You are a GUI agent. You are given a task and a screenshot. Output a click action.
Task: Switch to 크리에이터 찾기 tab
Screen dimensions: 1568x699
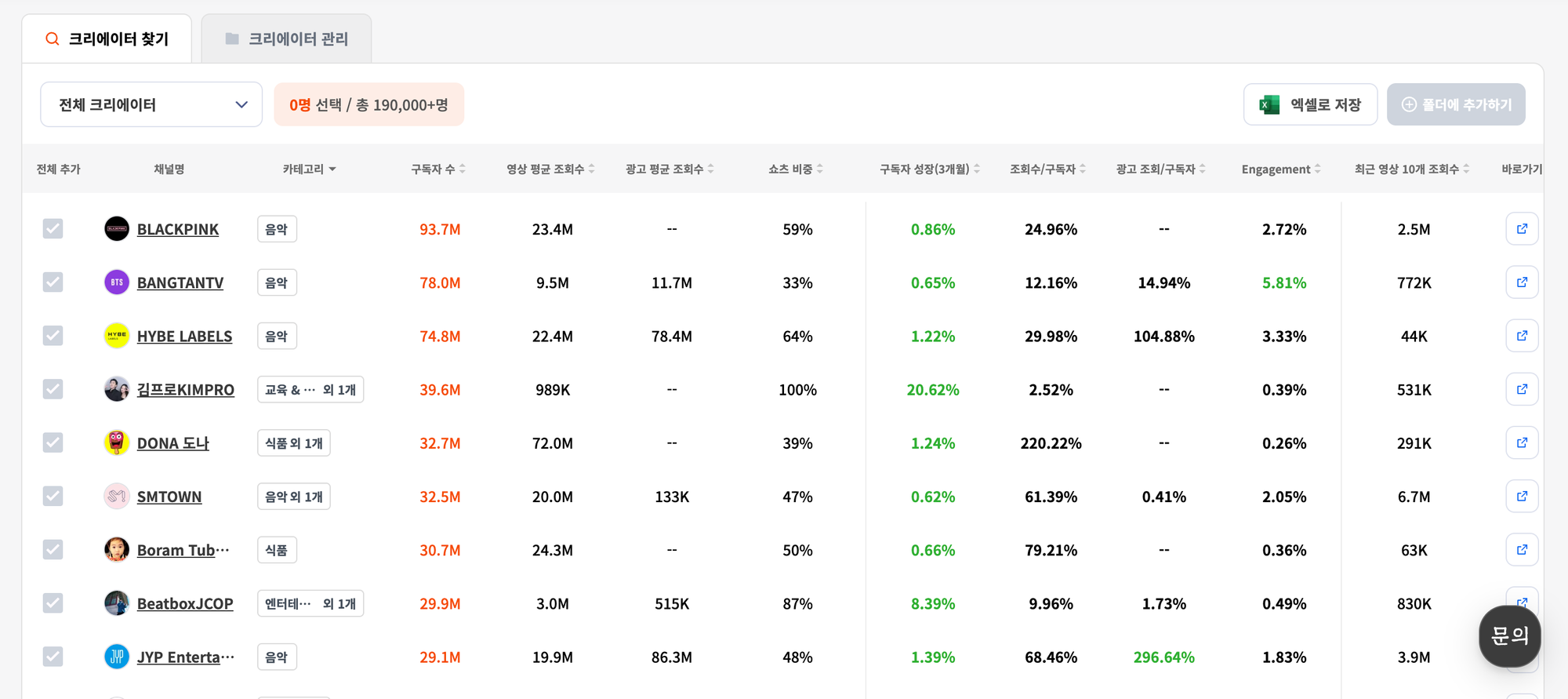pos(107,38)
